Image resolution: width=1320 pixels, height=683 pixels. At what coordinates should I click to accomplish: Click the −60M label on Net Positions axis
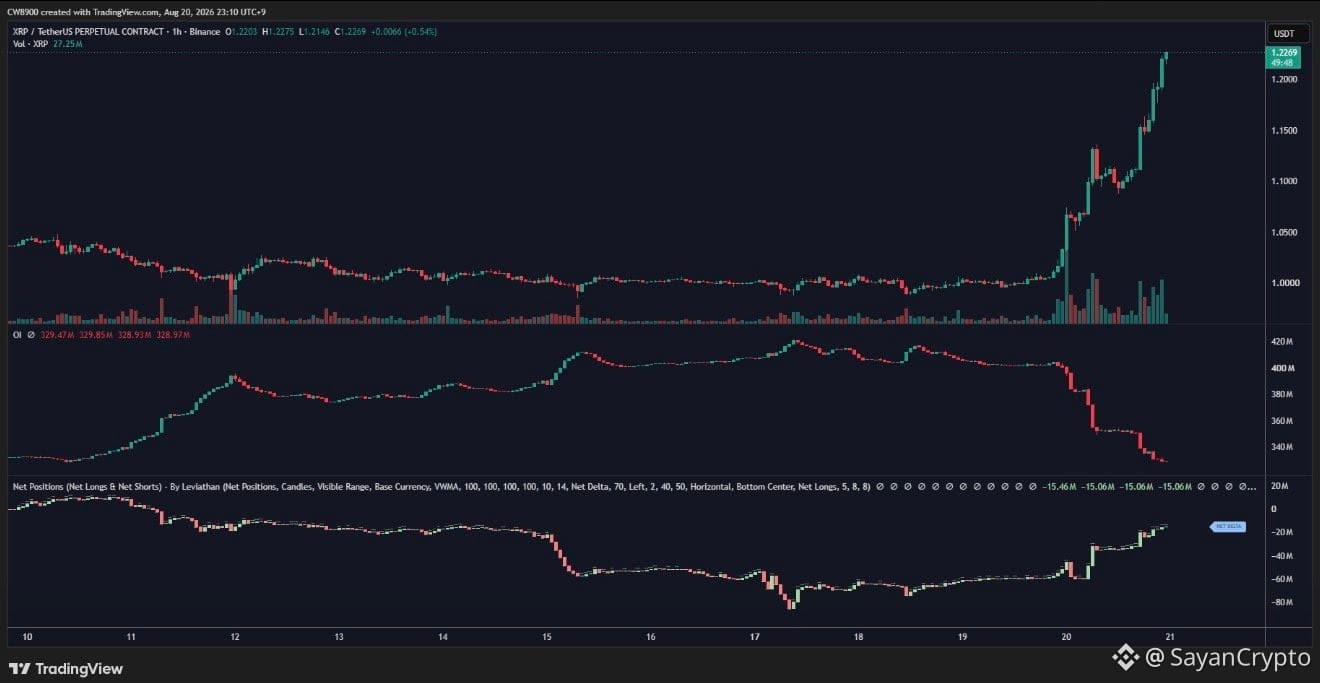pos(1282,579)
